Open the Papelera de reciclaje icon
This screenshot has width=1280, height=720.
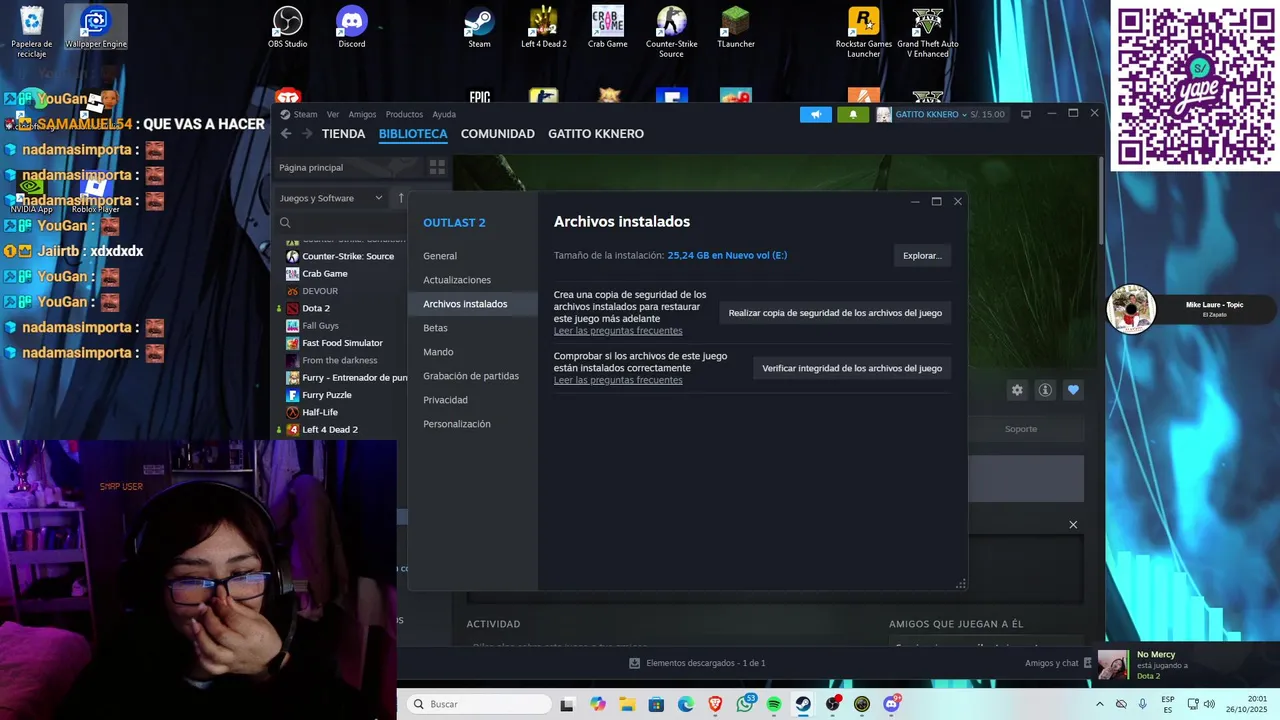pyautogui.click(x=32, y=32)
